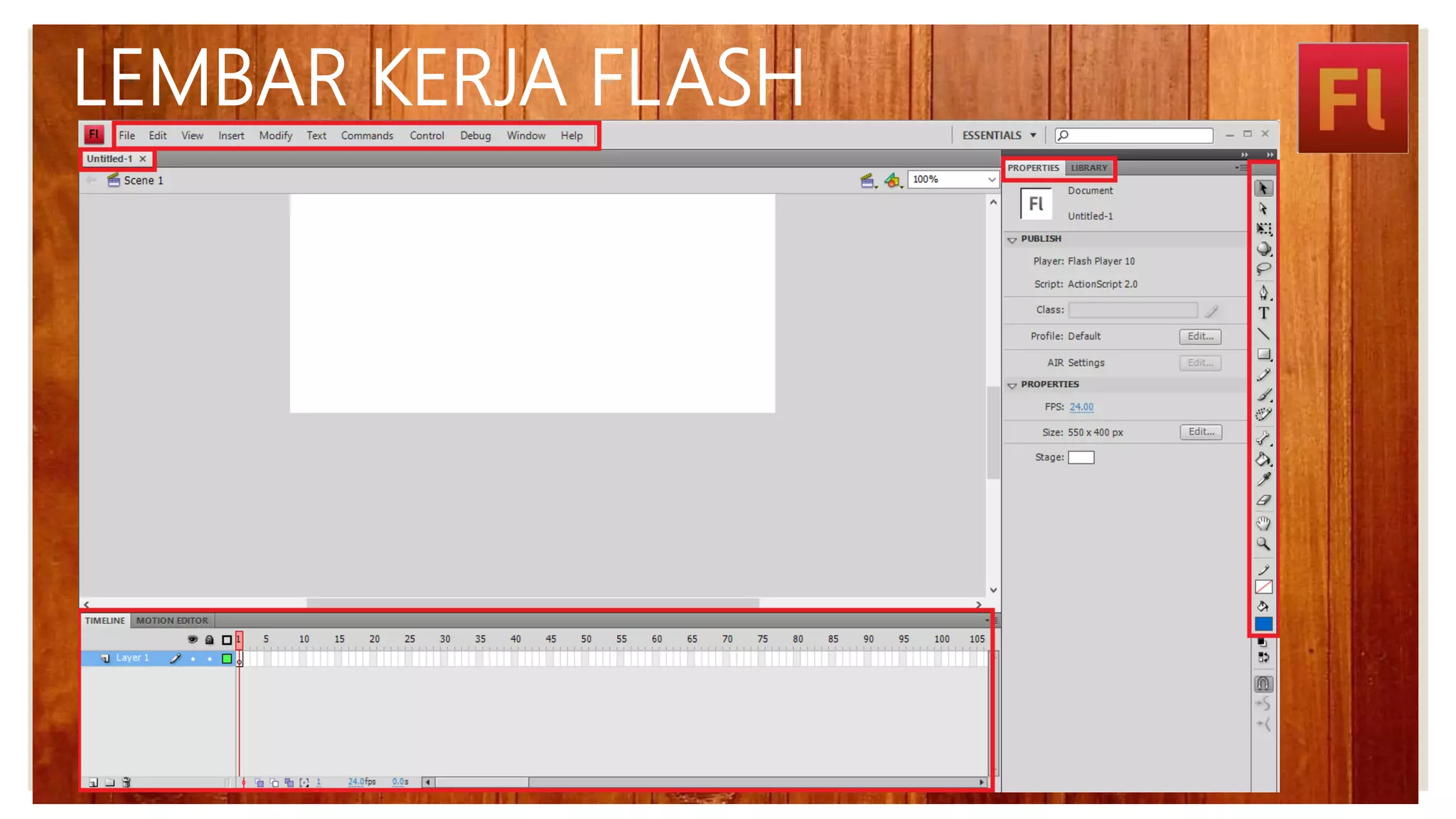
Task: Toggle Onion Skin Outlines button
Action: (274, 782)
